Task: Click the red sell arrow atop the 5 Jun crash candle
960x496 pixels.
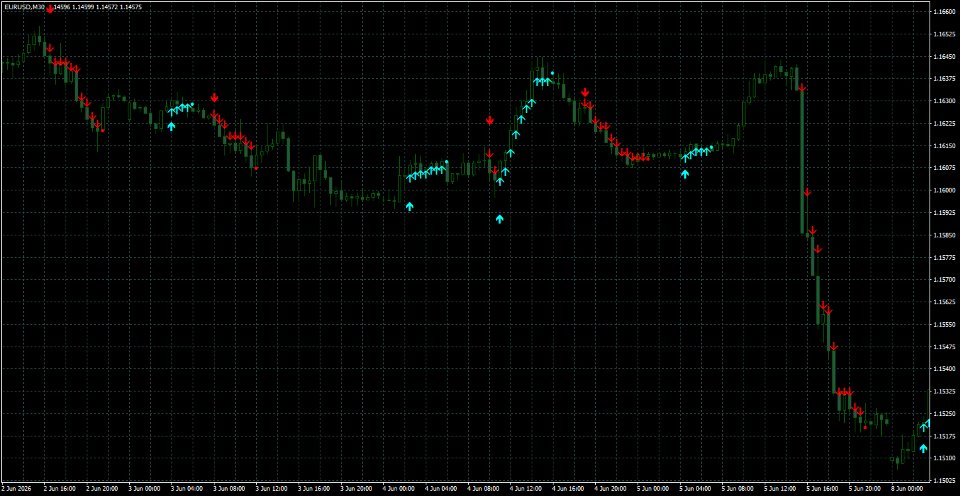Action: 802,88
